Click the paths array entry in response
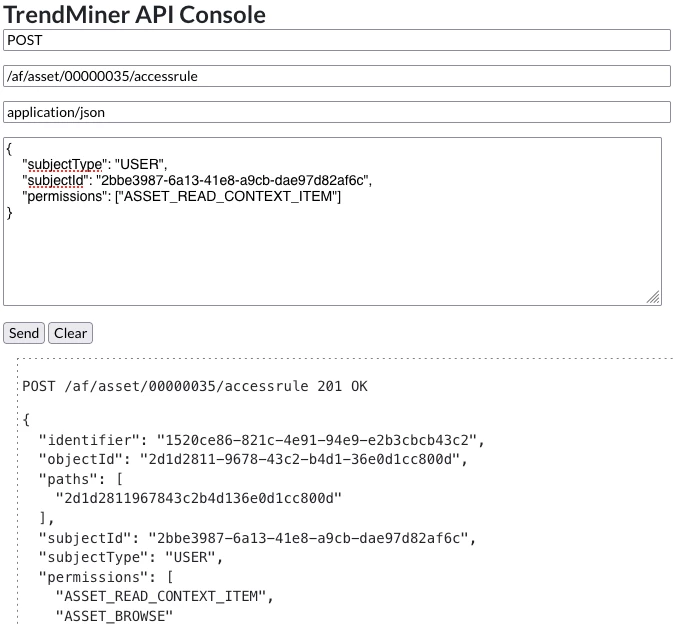The image size is (675, 625). coord(198,498)
